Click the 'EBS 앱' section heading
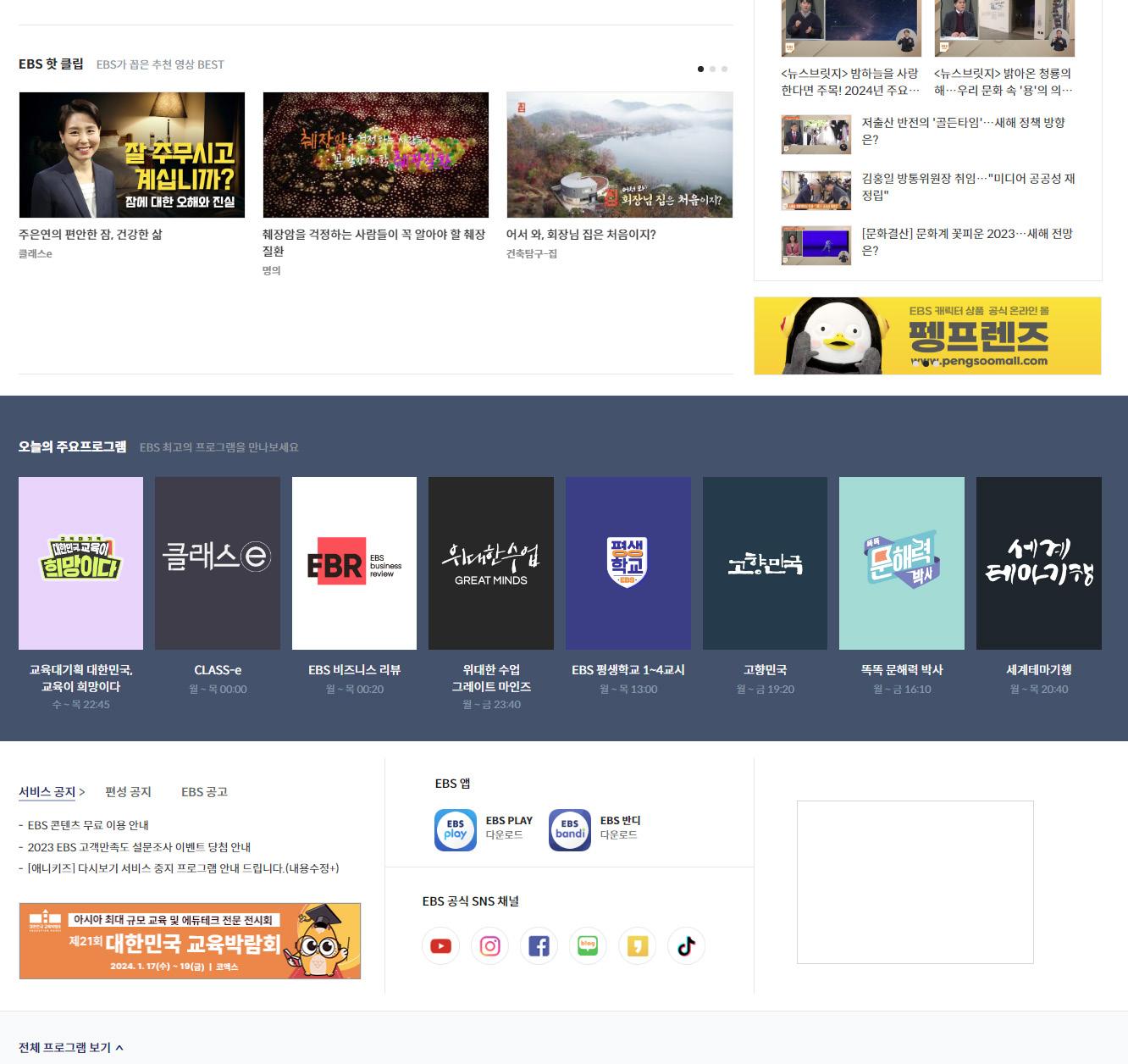This screenshot has height=1064, width=1128. (453, 784)
